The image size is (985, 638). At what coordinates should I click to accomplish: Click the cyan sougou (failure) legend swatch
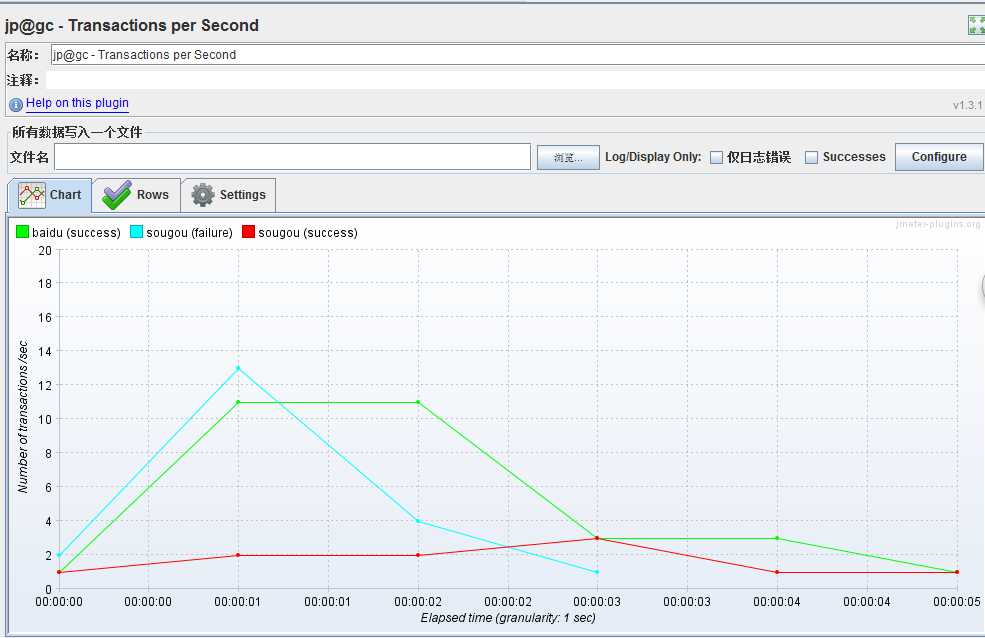tap(136, 232)
